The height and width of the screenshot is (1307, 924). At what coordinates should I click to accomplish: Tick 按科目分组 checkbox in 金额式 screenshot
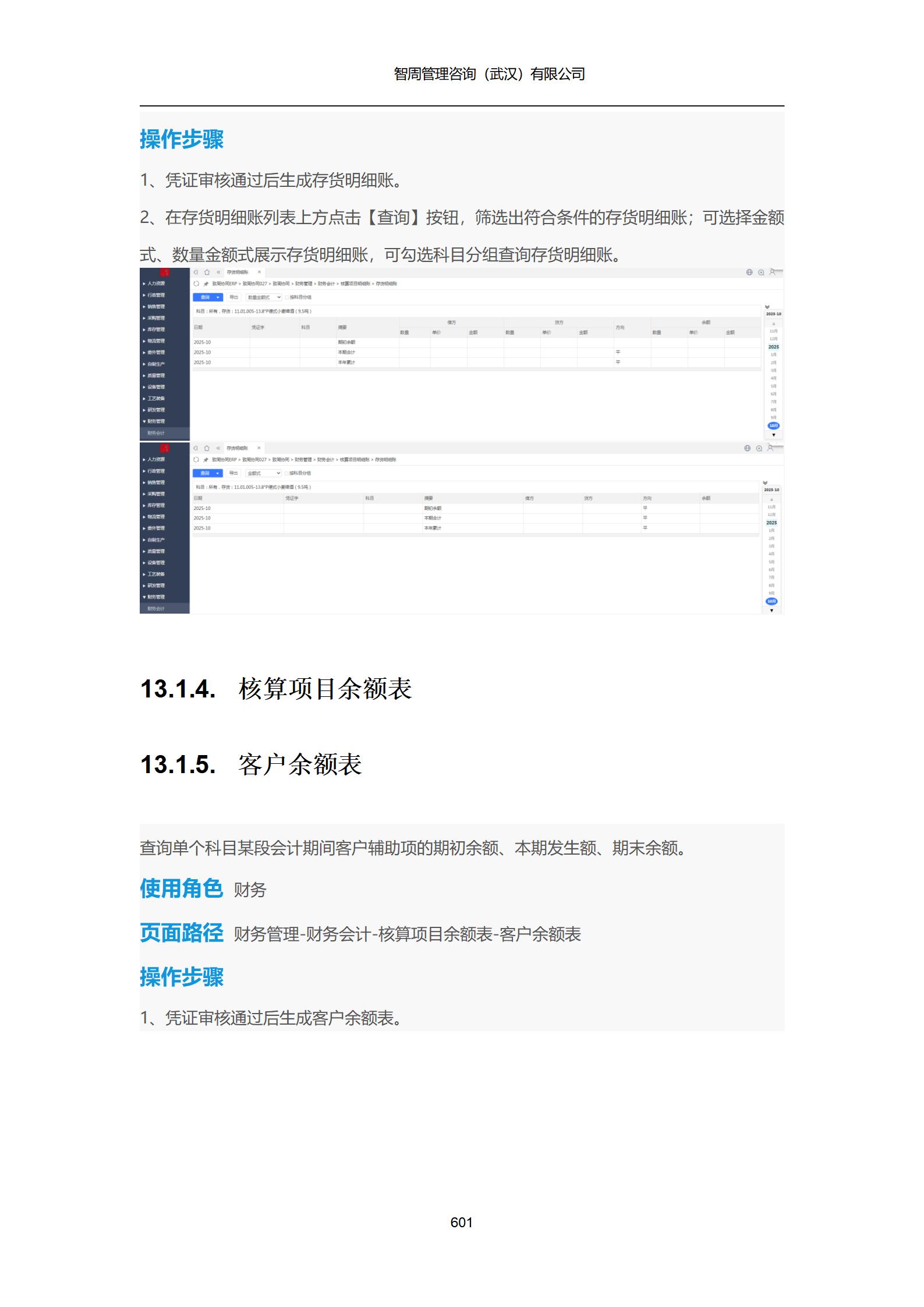point(287,473)
